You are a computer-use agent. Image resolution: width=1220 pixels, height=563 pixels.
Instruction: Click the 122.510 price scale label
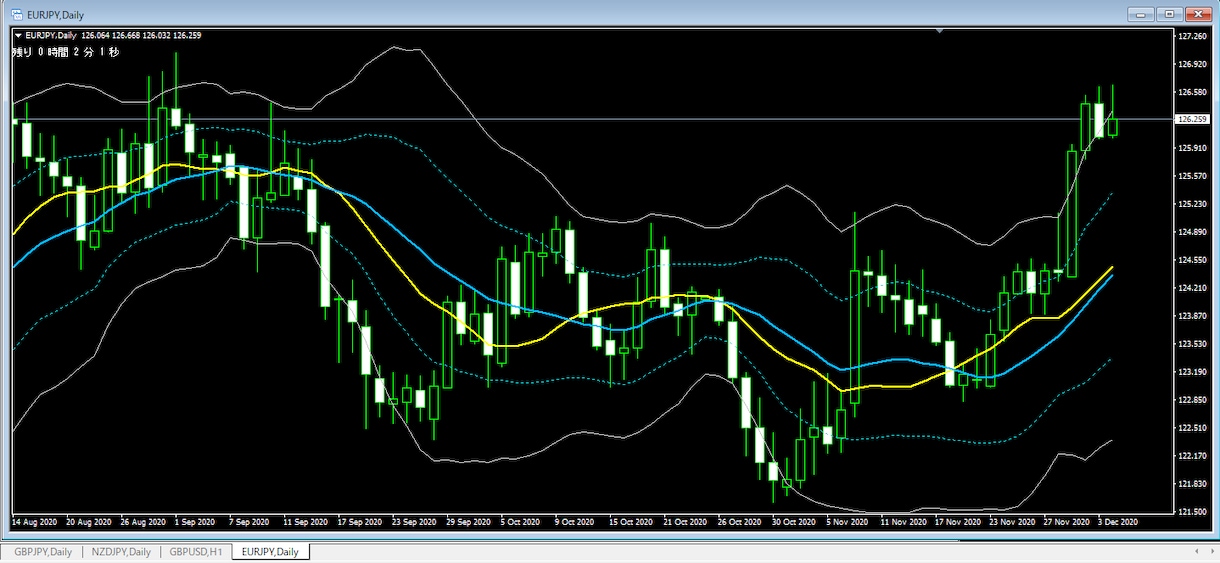(1192, 428)
